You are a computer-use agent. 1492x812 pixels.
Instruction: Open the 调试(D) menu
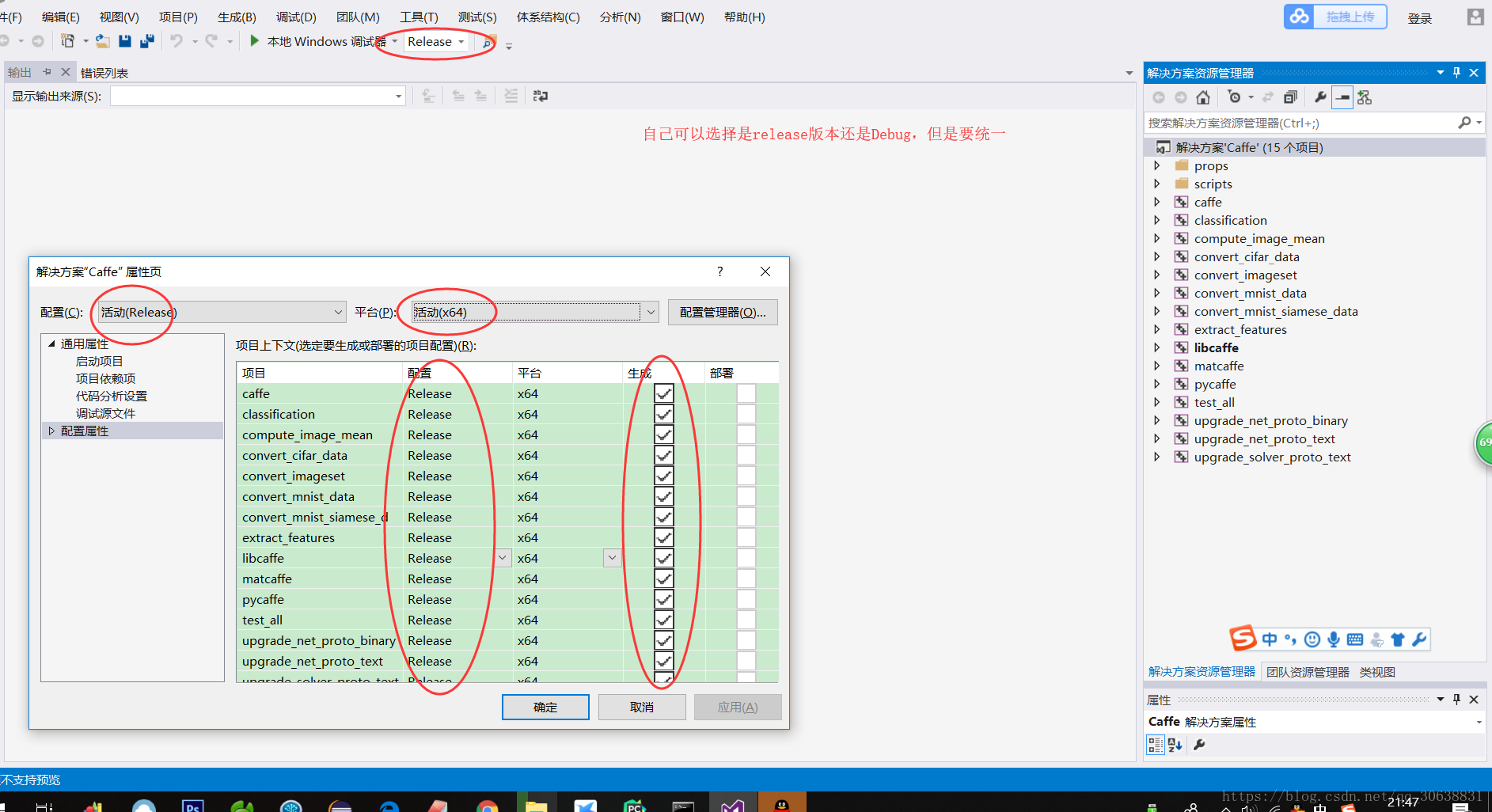pyautogui.click(x=296, y=17)
